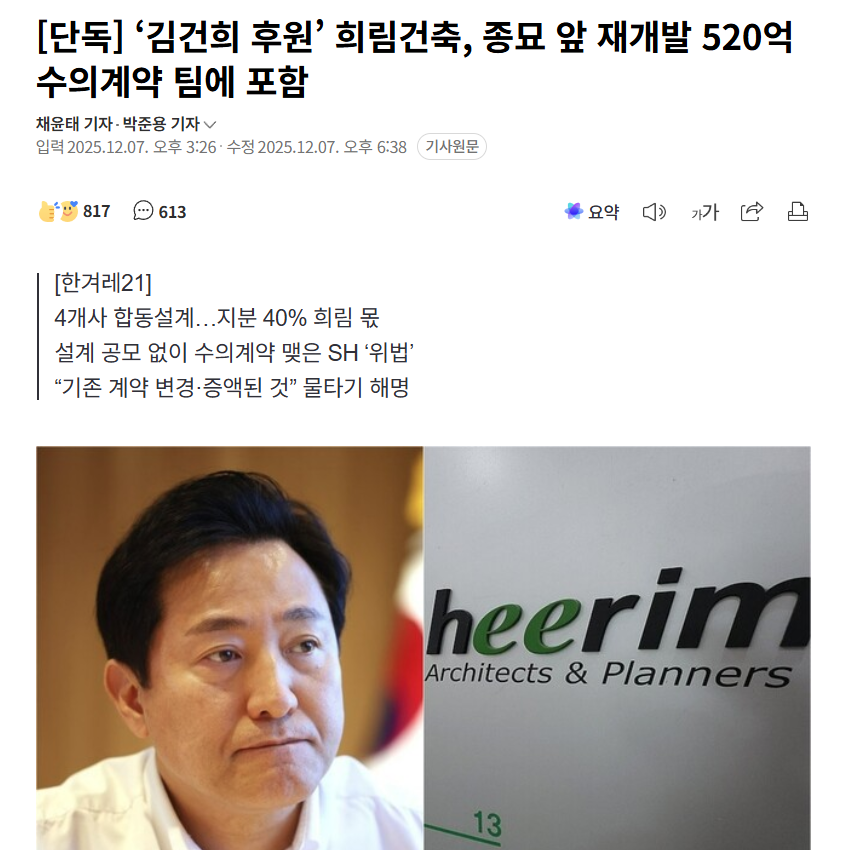
Task: Play article audio with speaker icon
Action: (x=654, y=212)
